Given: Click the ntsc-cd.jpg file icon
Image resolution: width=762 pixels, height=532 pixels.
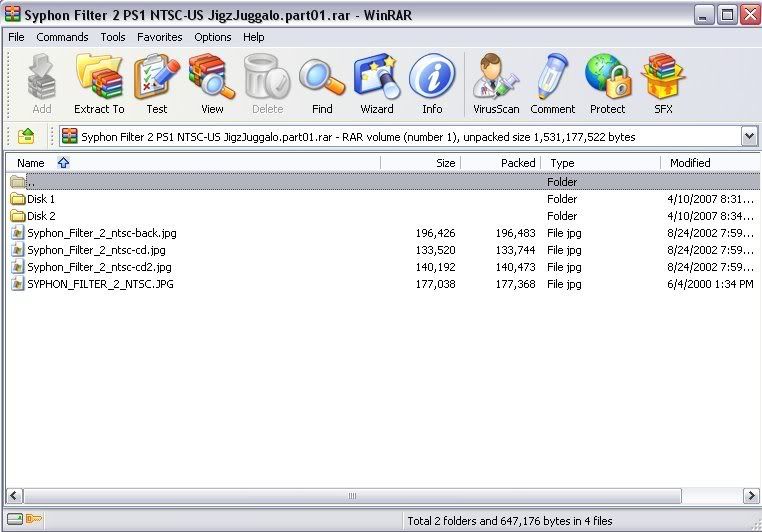Looking at the screenshot, I should [x=17, y=250].
